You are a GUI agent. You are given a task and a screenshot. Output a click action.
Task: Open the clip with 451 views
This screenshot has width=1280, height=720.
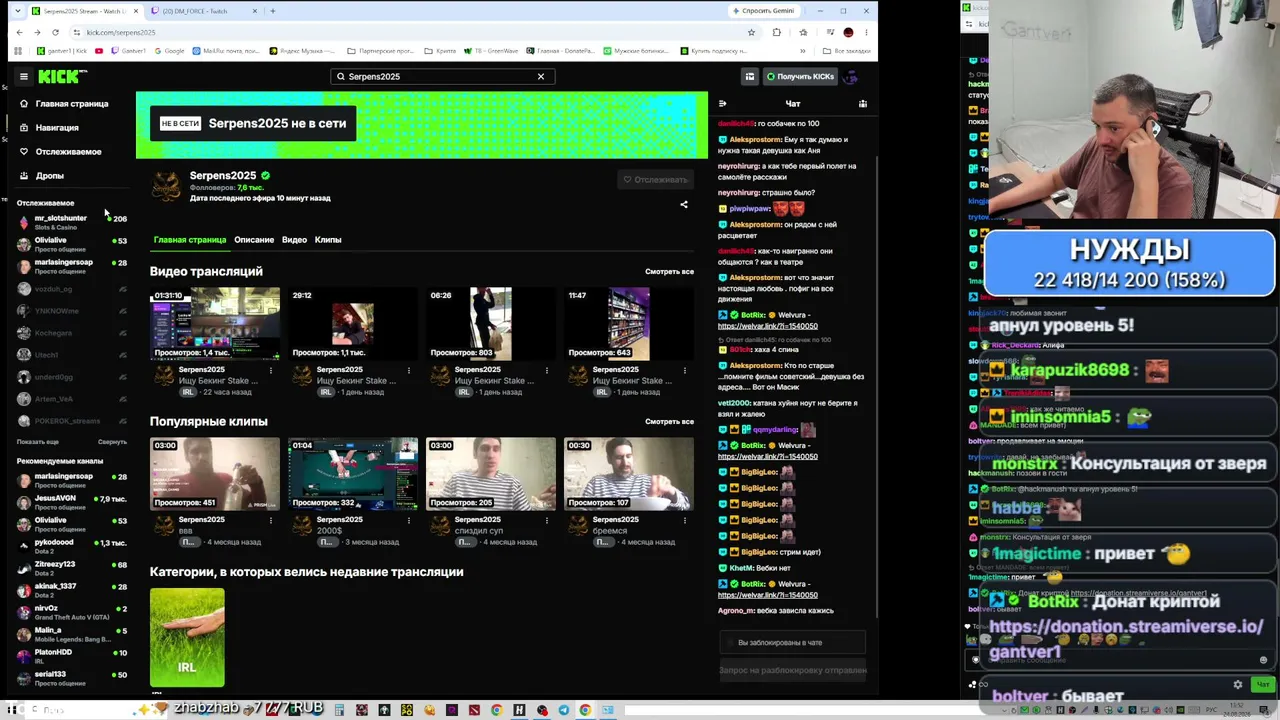[x=215, y=474]
